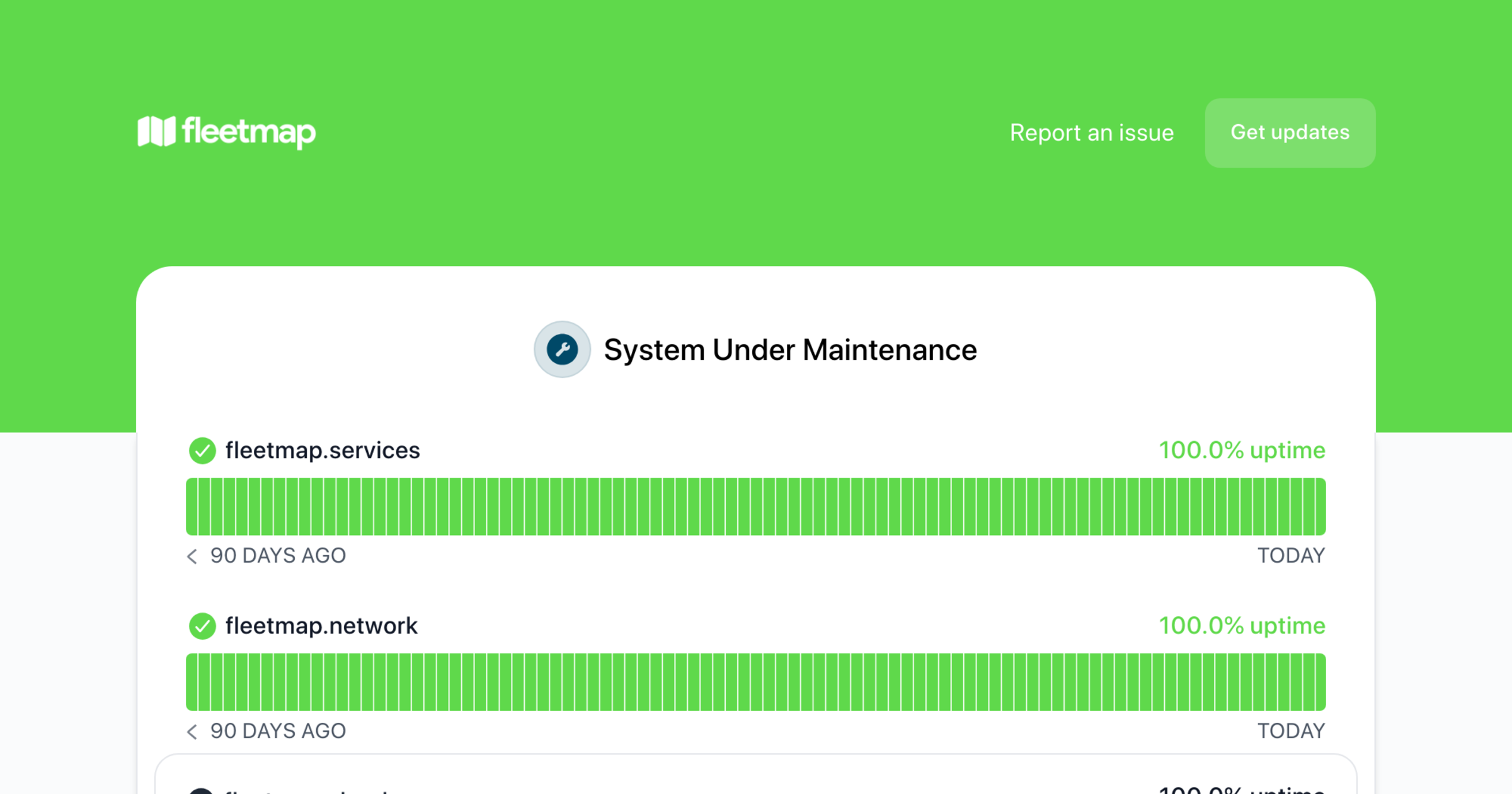Select the fleetmap.network component name
This screenshot has height=794, width=1512.
coord(321,626)
